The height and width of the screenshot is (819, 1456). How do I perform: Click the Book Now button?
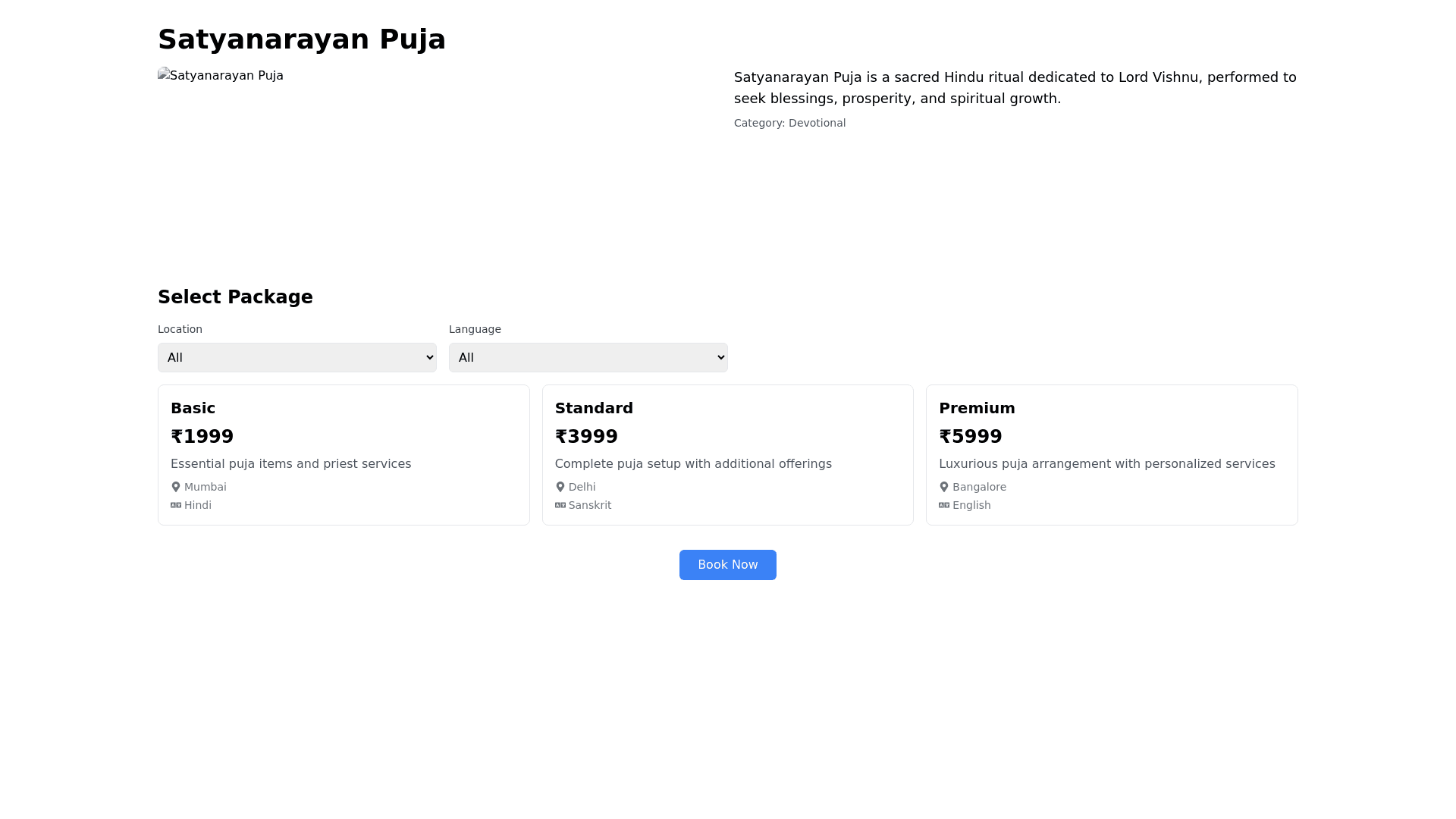click(x=727, y=564)
